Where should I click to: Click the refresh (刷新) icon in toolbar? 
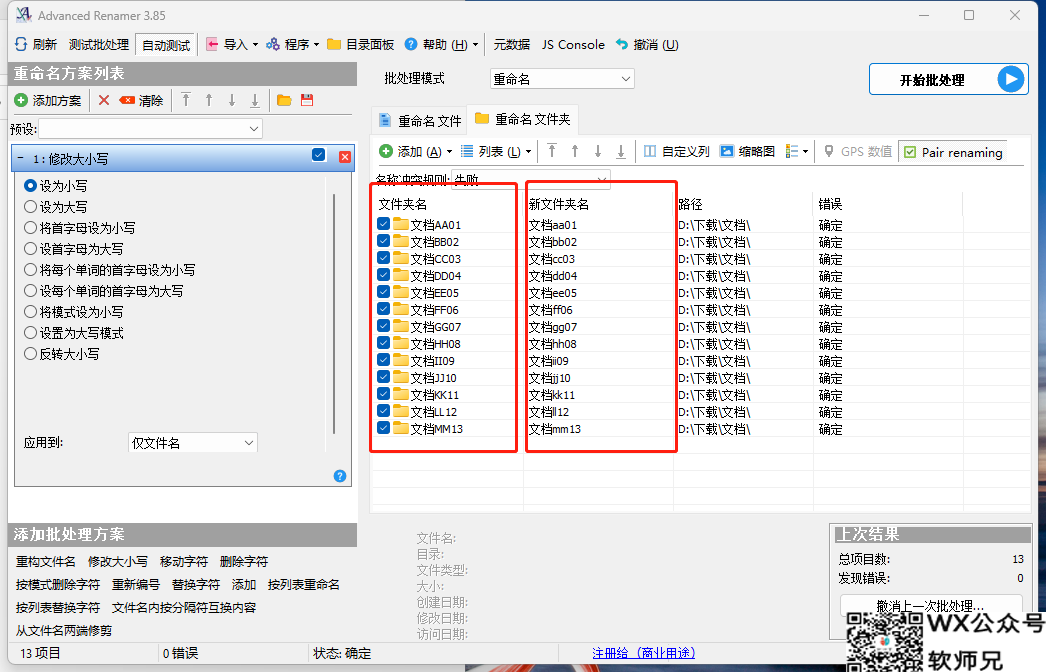pyautogui.click(x=21, y=45)
